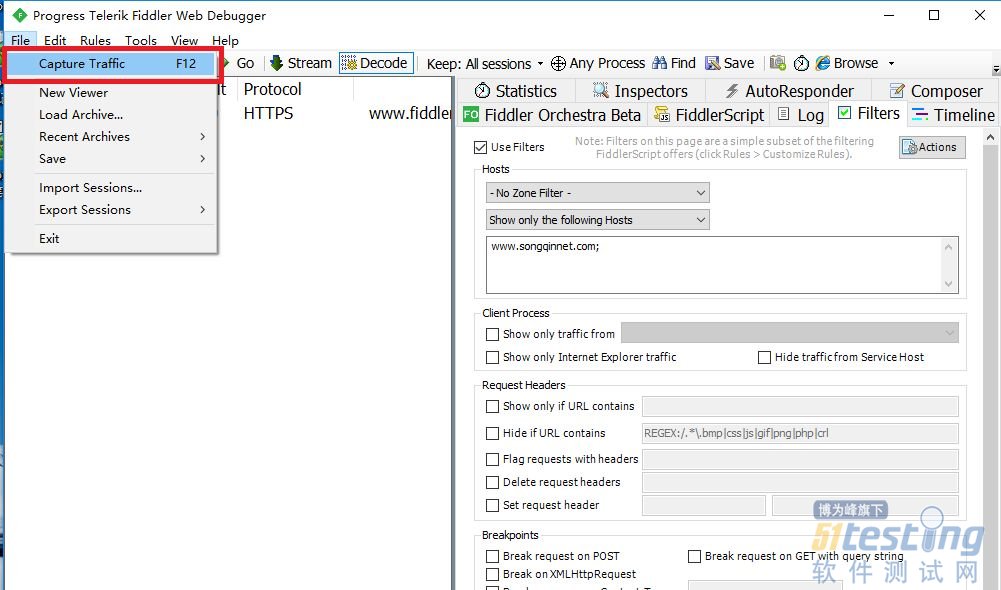Click the Stream toolbar icon
This screenshot has width=1001, height=590.
pos(276,63)
